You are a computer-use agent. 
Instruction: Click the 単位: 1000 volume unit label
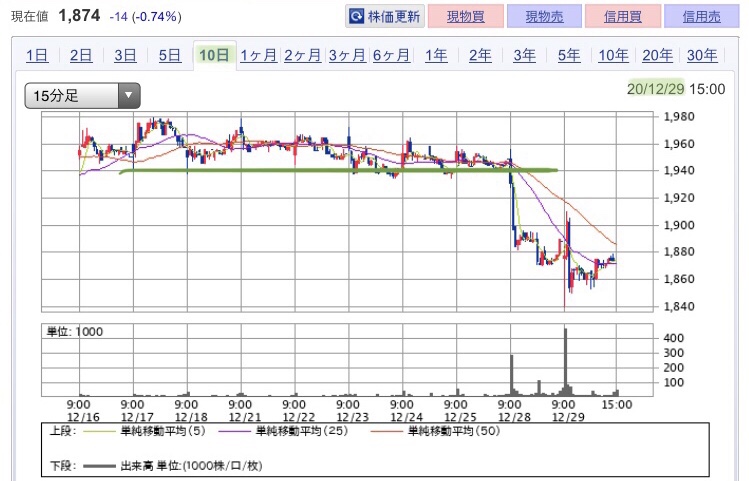pos(75,331)
